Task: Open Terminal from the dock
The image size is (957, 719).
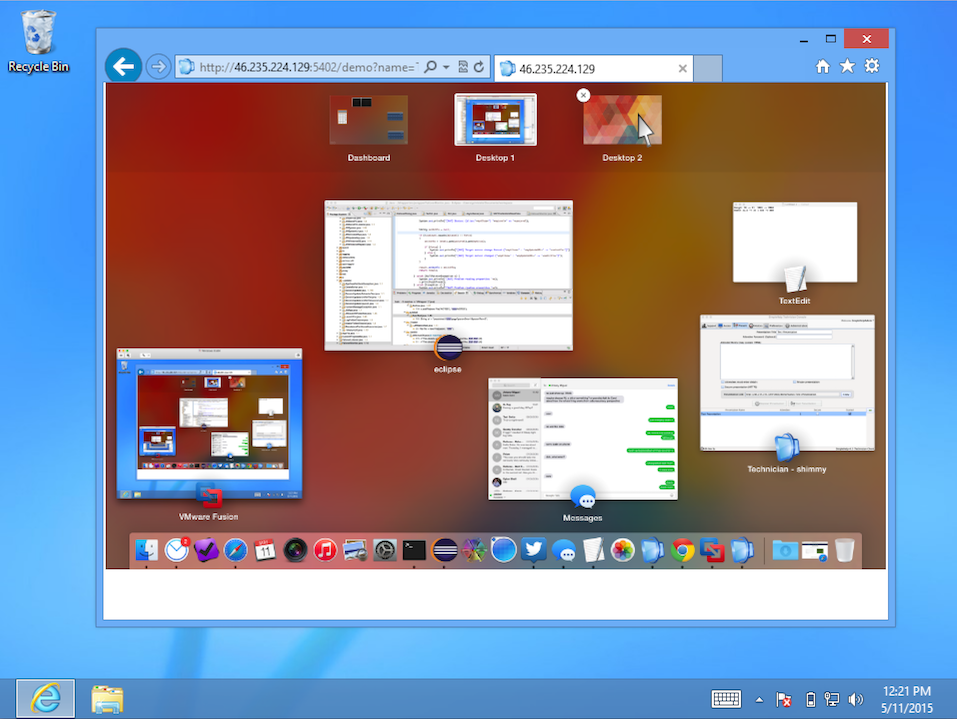Action: pyautogui.click(x=414, y=550)
